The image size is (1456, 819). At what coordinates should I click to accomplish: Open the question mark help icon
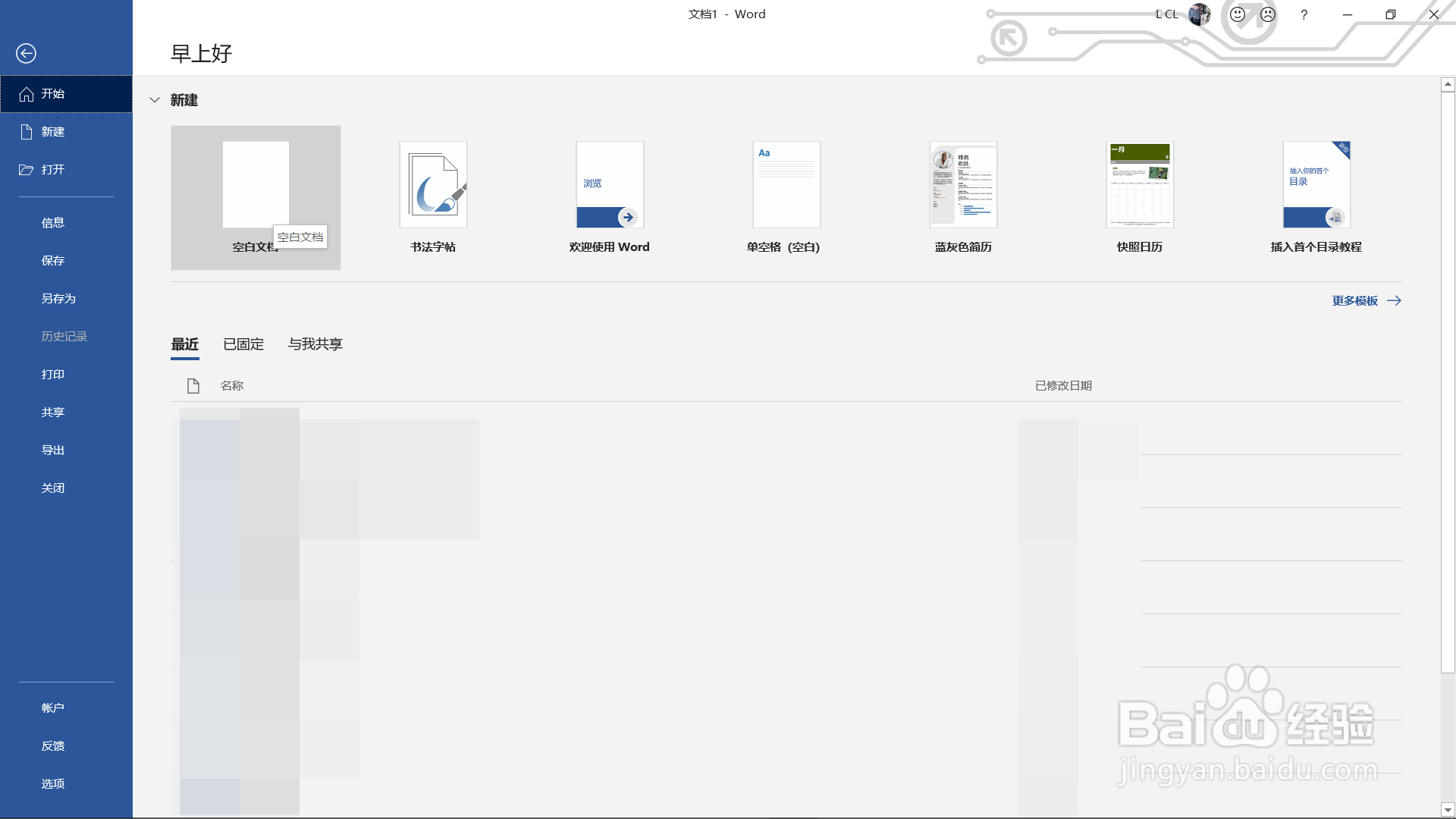tap(1304, 14)
